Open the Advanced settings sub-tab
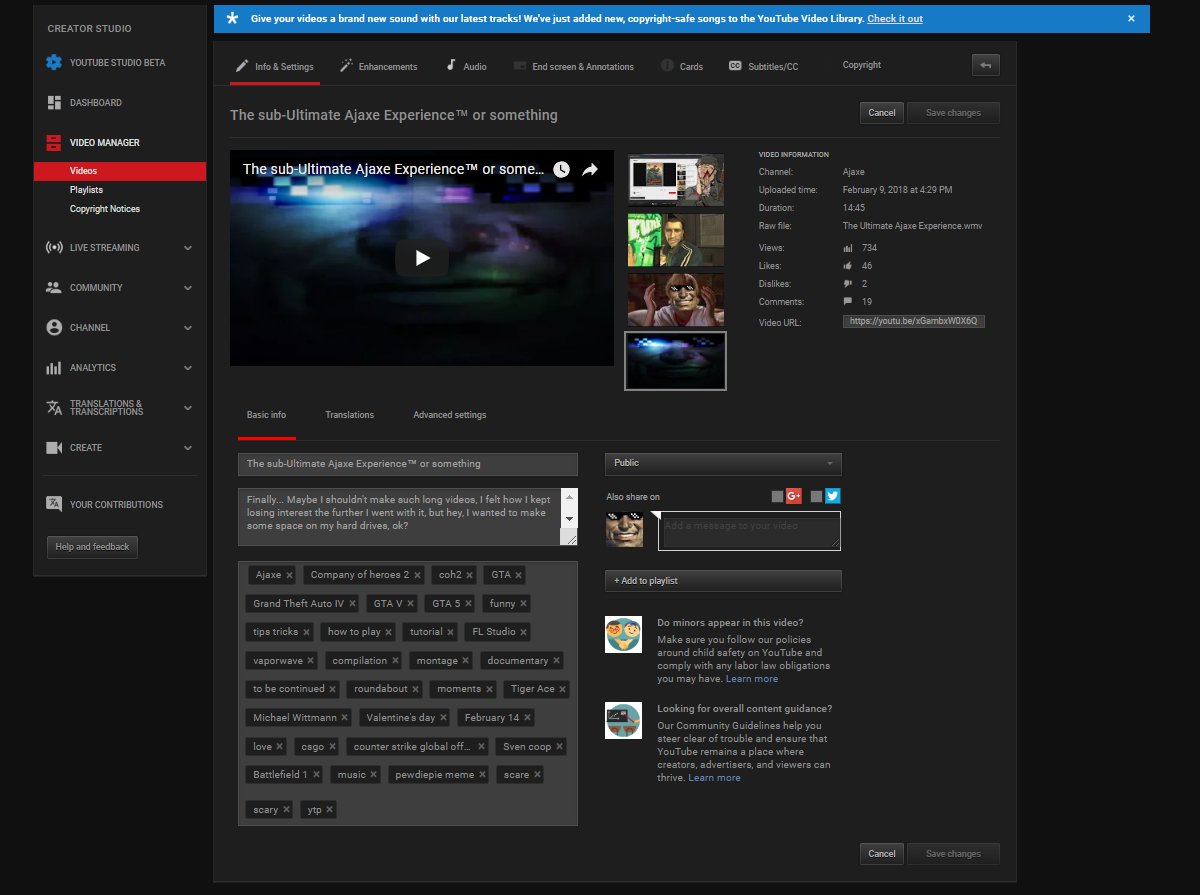Viewport: 1200px width, 895px height. tap(450, 415)
